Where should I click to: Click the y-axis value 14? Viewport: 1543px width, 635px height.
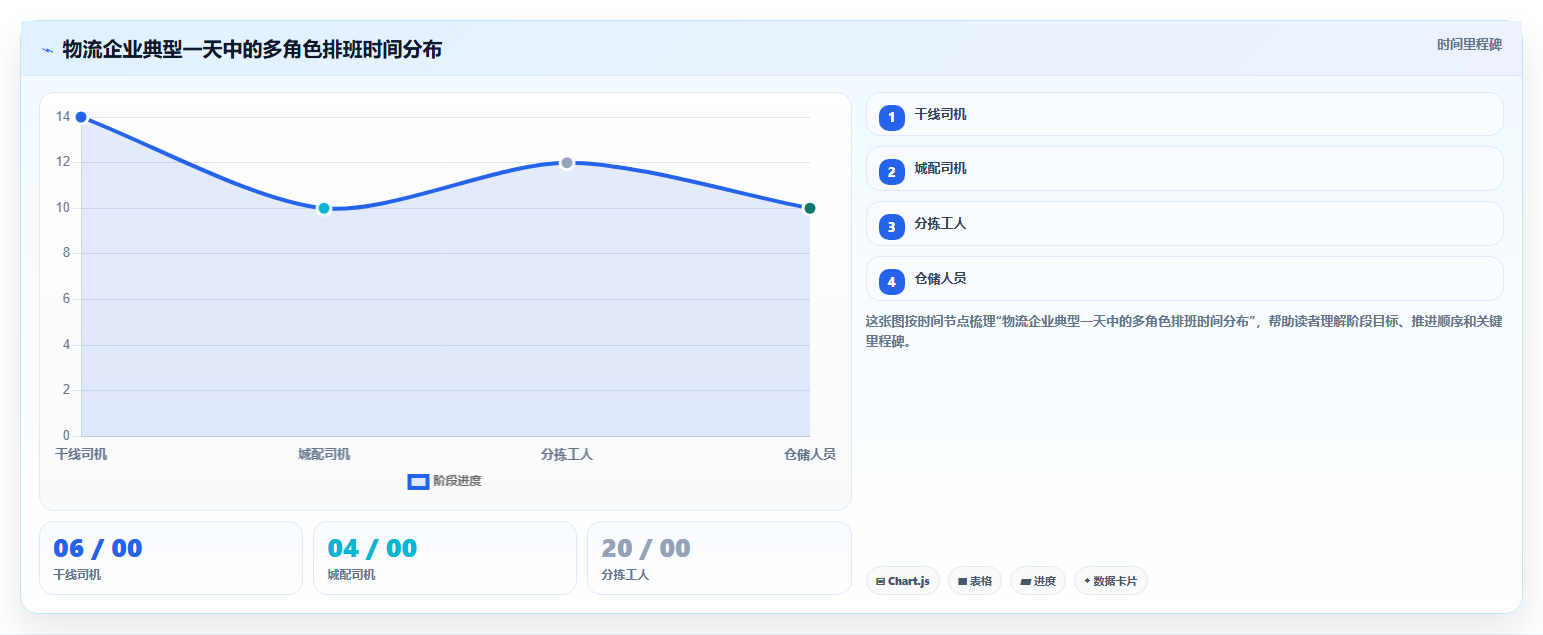tap(63, 117)
